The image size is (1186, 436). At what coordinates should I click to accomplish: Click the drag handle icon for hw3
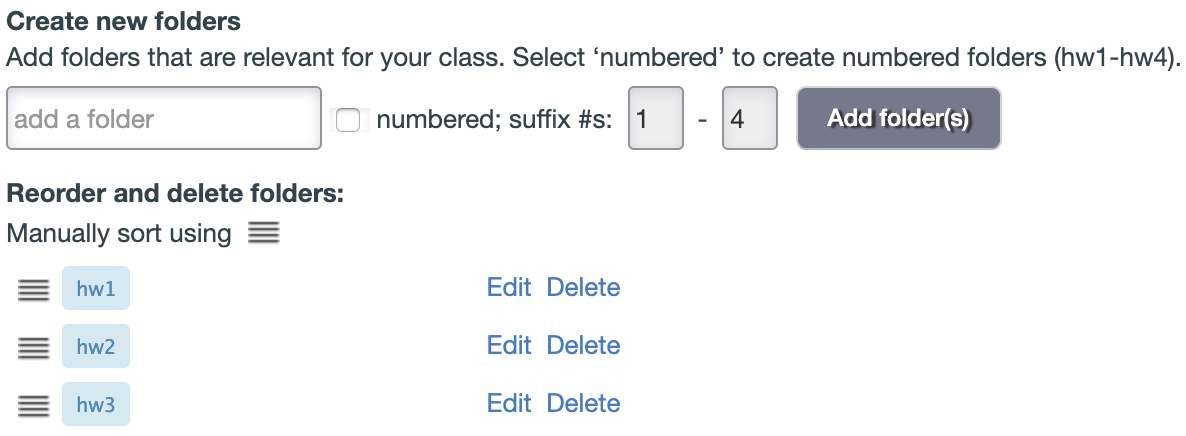pos(33,405)
